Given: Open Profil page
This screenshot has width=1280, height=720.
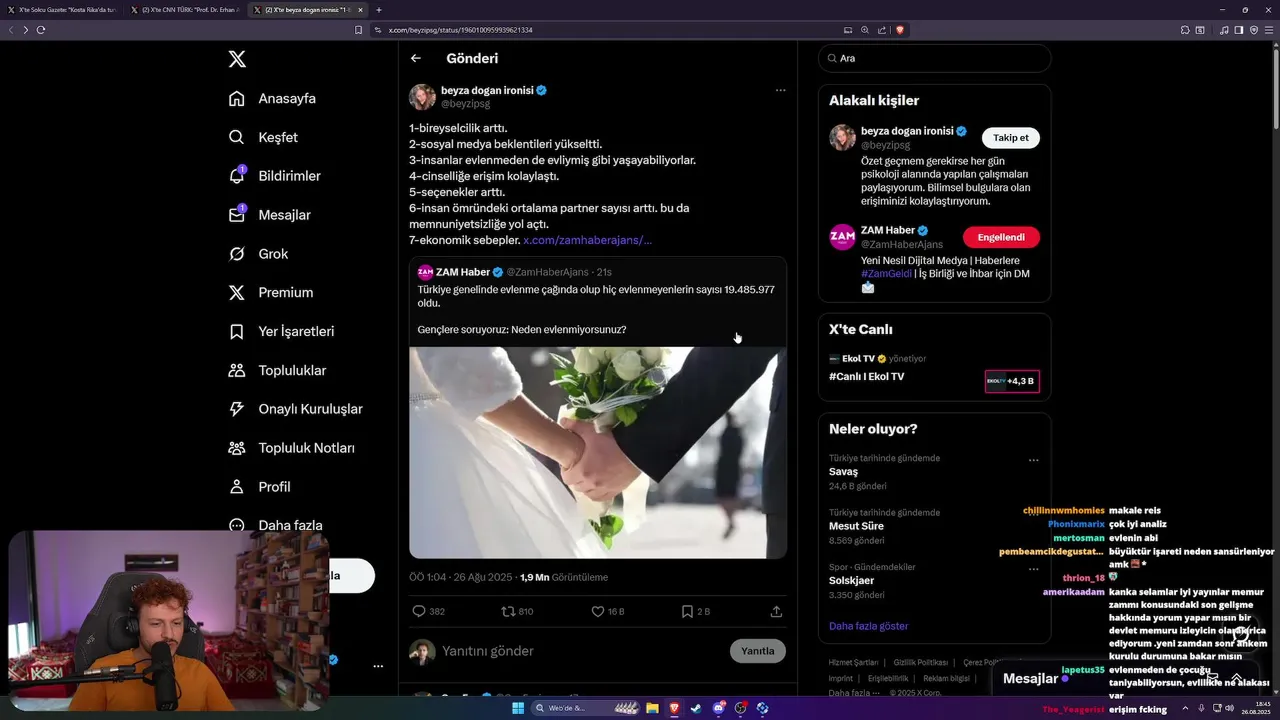Looking at the screenshot, I should pos(259,487).
